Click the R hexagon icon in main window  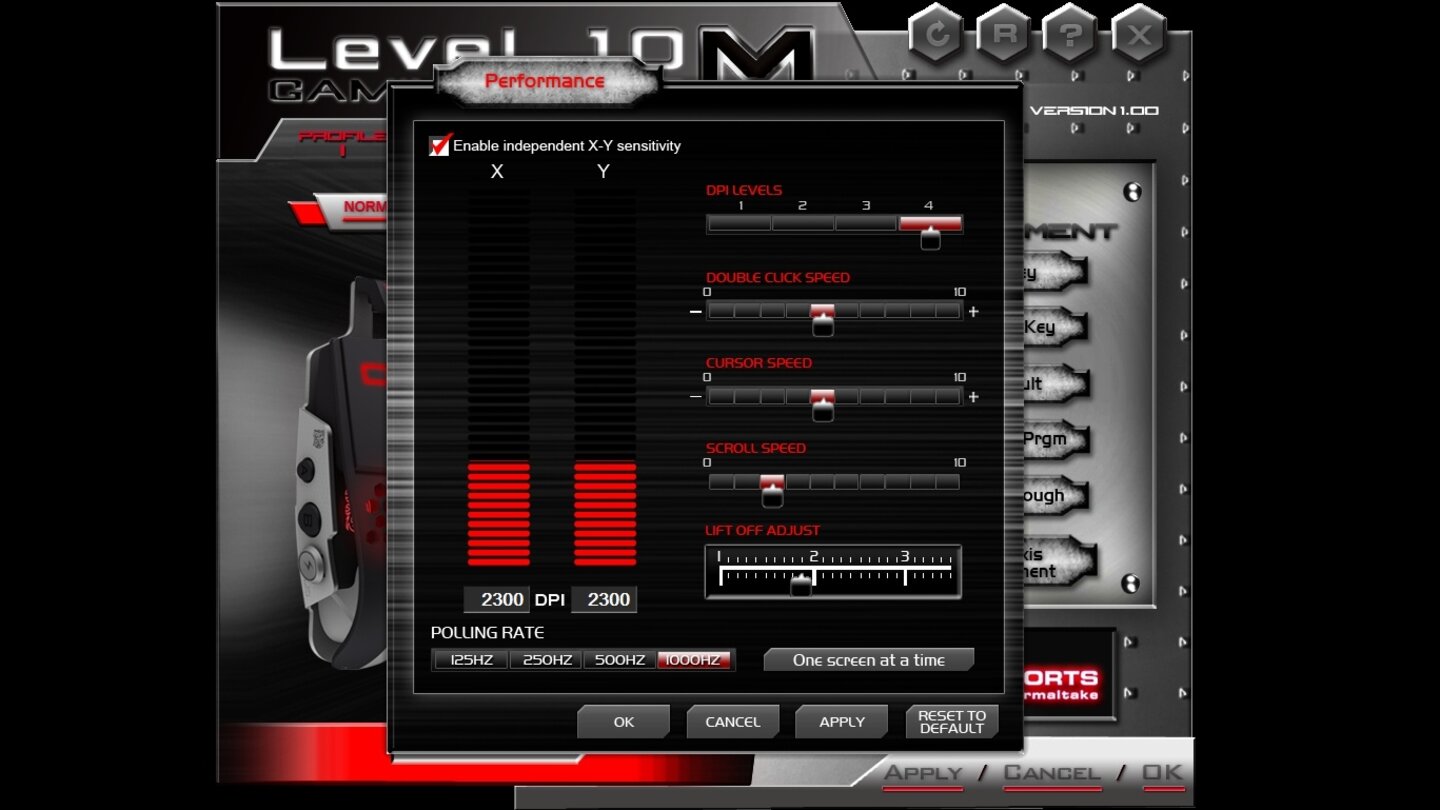(1005, 35)
